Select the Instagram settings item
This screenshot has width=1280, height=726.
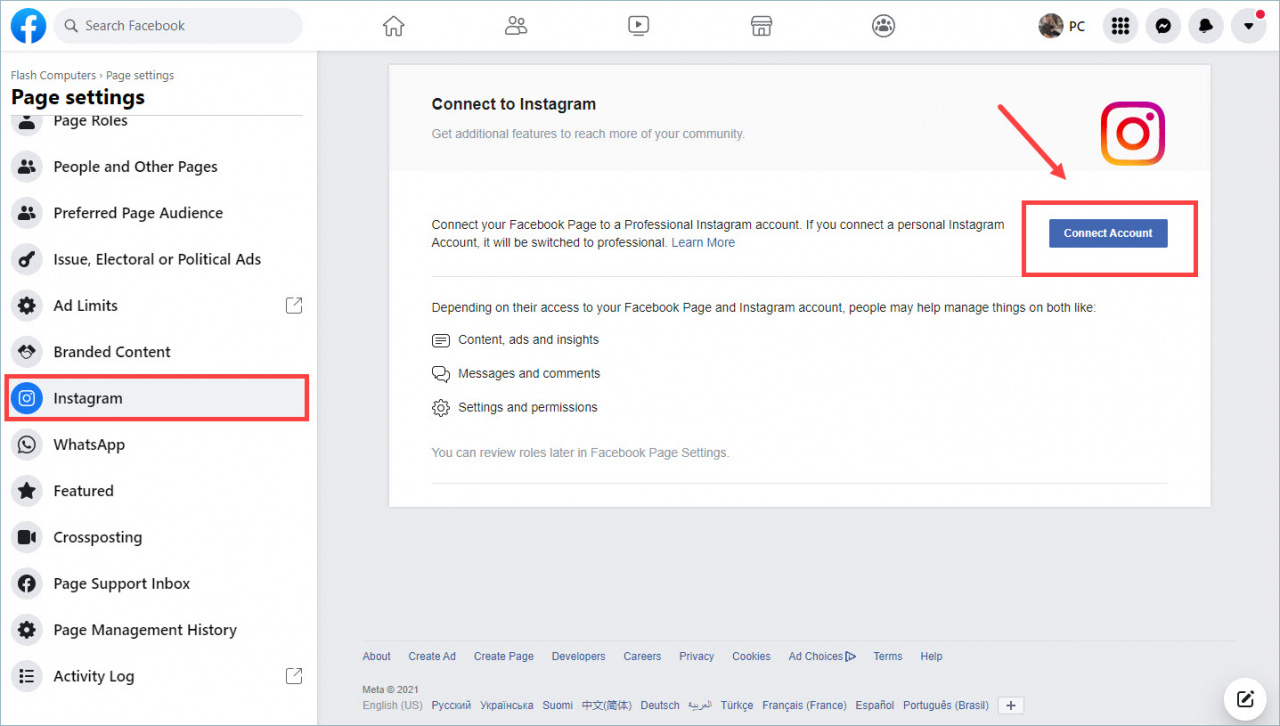tap(157, 398)
